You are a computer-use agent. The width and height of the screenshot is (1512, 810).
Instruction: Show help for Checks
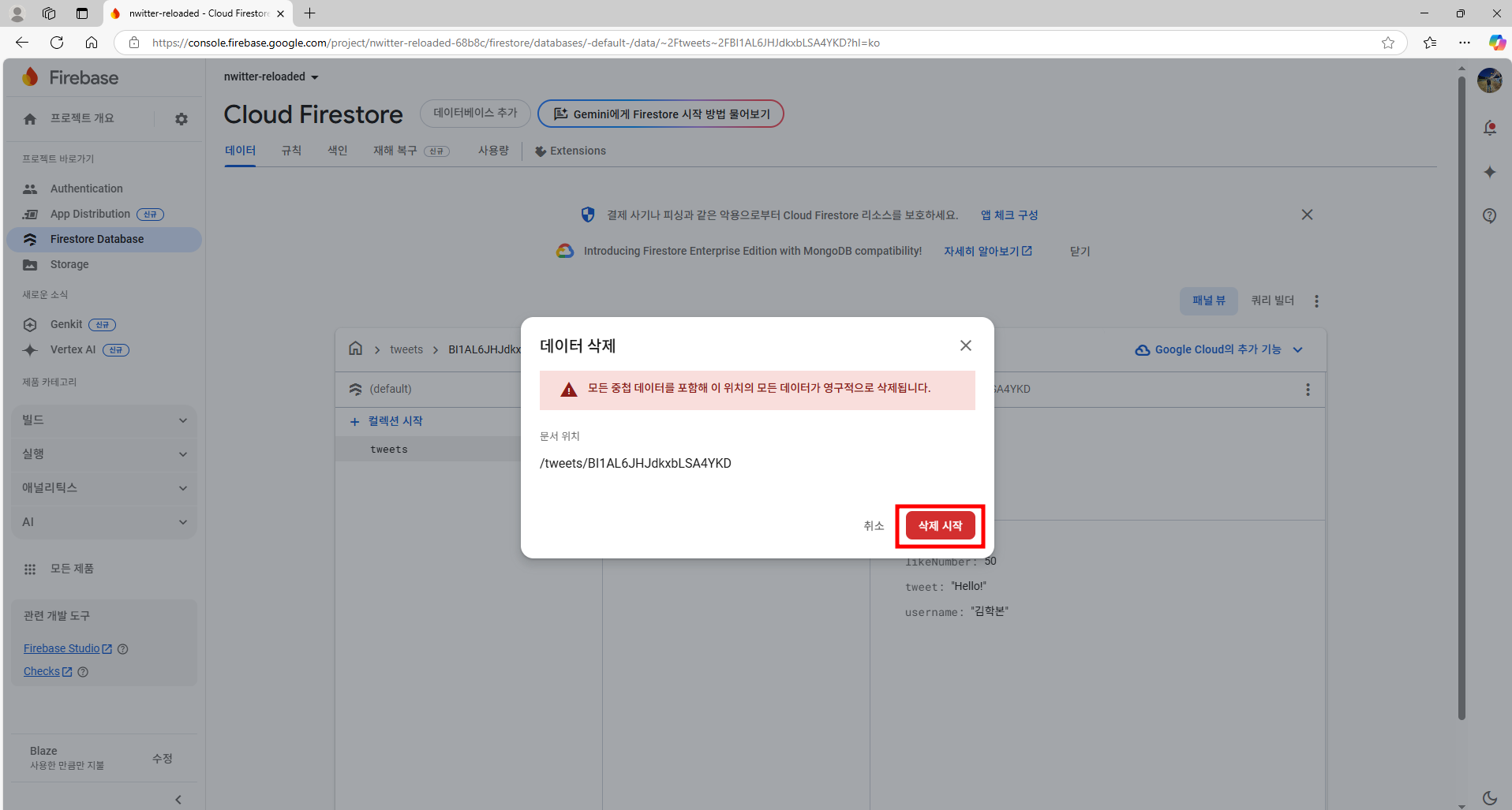(83, 672)
